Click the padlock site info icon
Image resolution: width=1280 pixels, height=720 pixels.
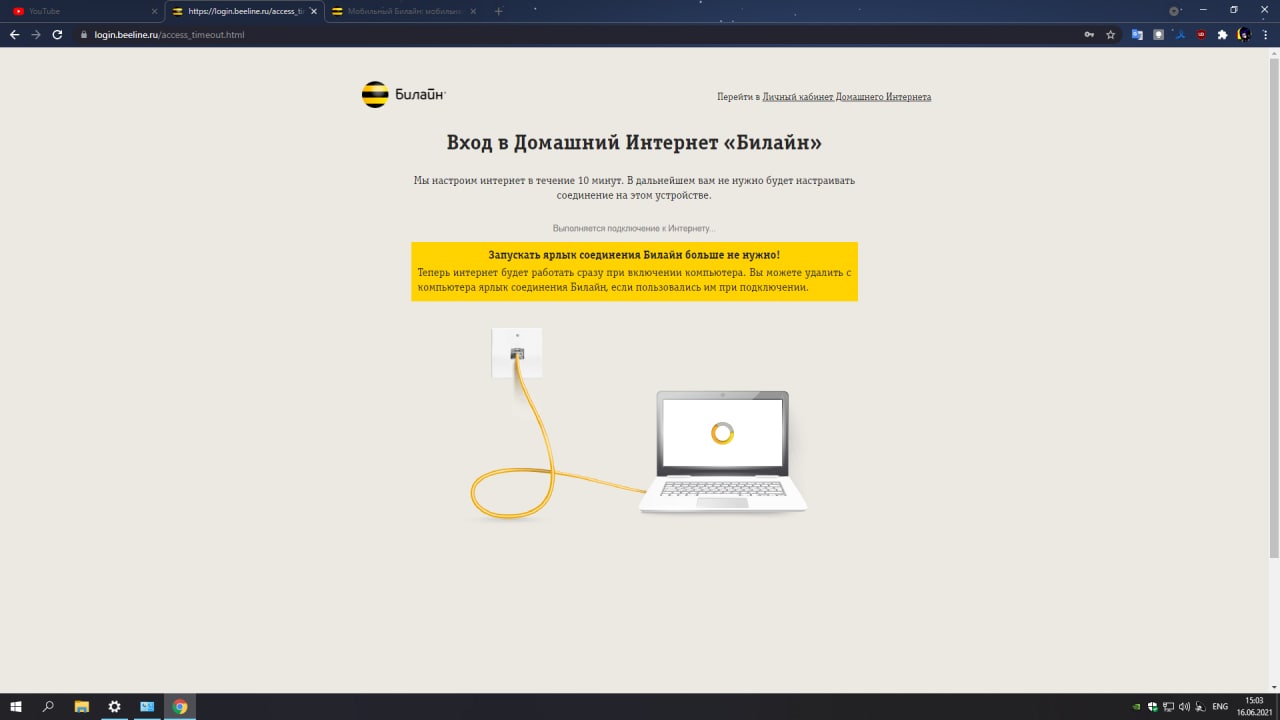point(85,35)
